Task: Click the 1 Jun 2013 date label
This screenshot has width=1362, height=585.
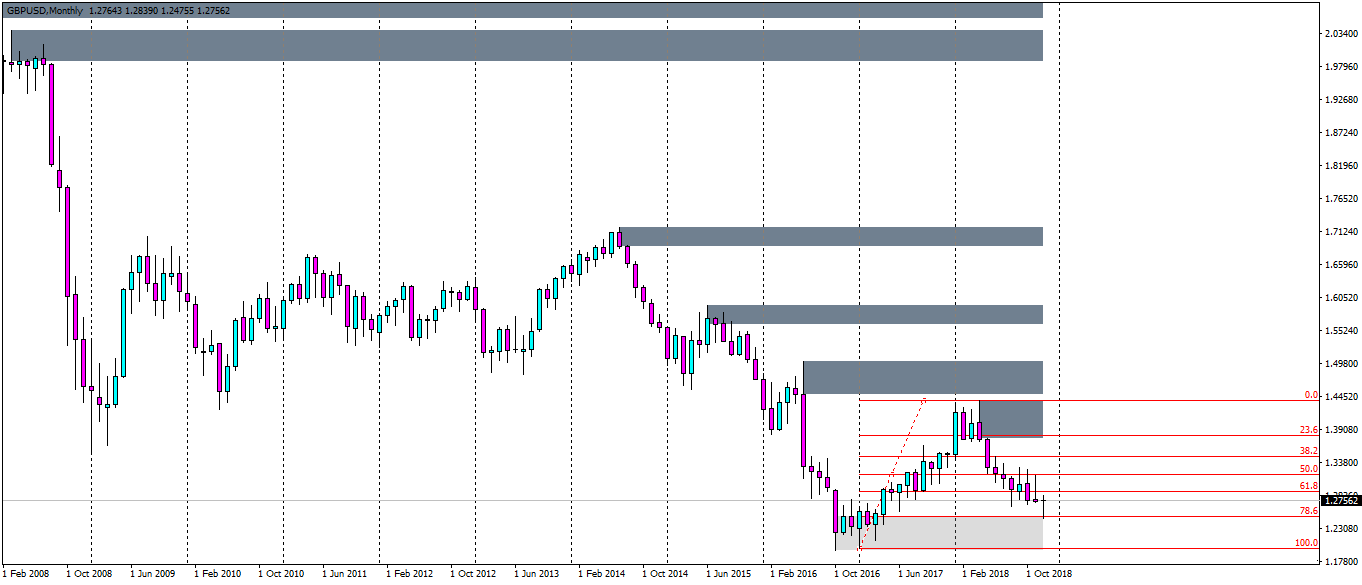Action: pos(537,575)
